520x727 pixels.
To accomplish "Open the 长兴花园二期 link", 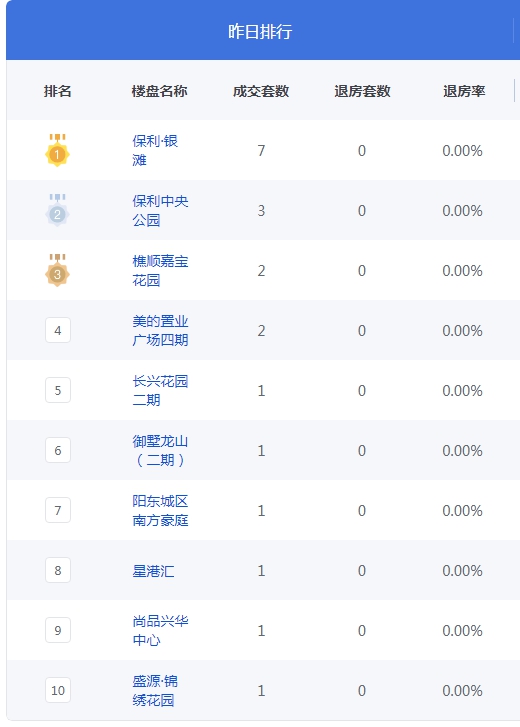I will point(160,390).
